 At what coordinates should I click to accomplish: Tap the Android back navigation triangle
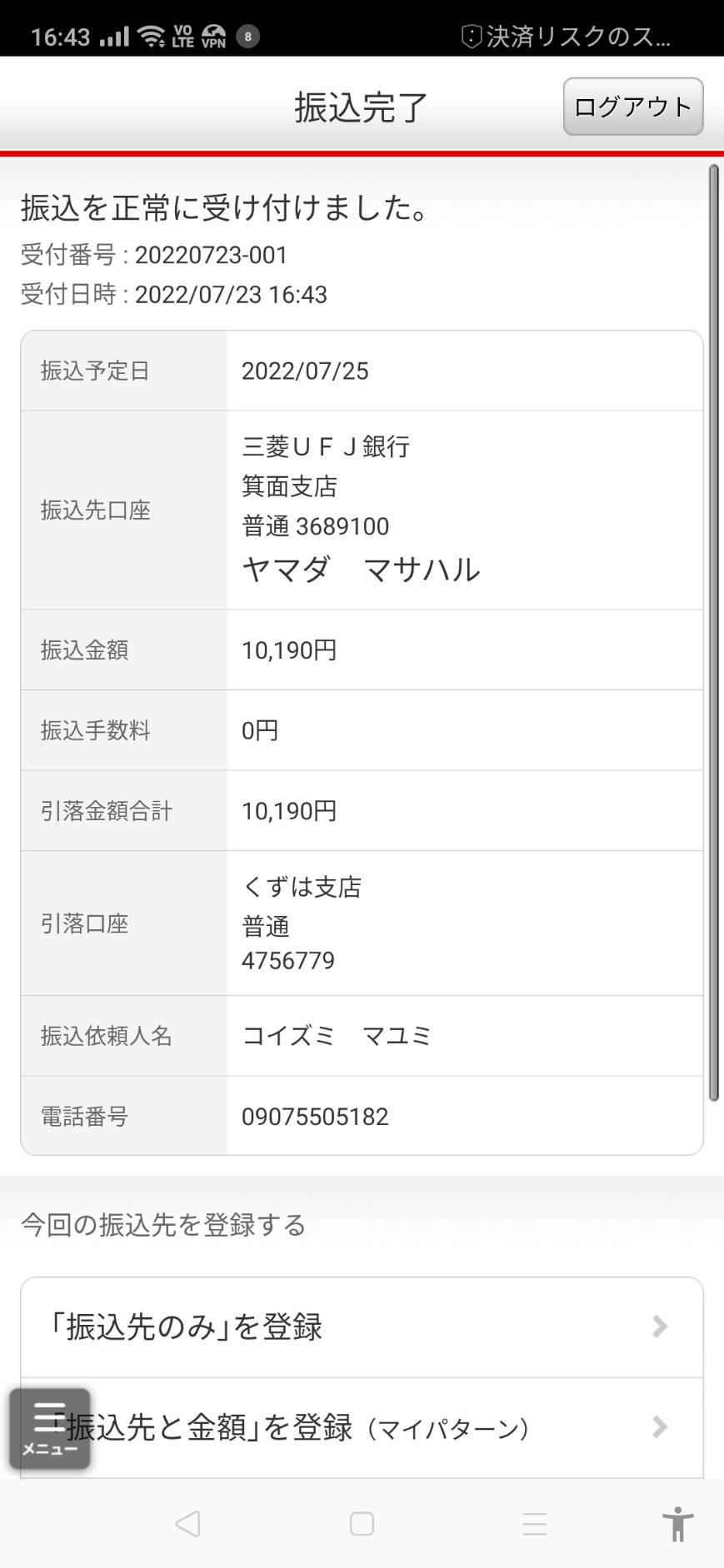pyautogui.click(x=187, y=1524)
